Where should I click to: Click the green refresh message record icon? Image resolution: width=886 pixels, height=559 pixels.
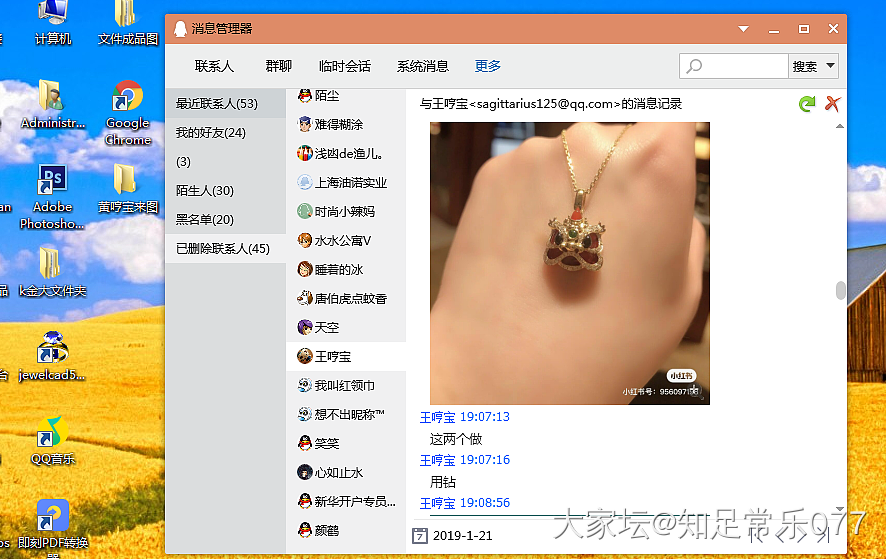pos(807,104)
